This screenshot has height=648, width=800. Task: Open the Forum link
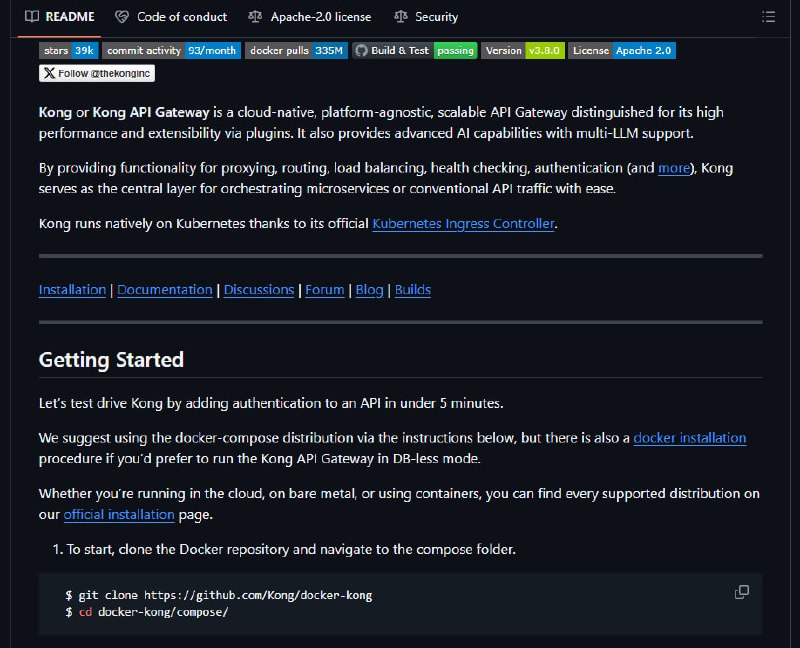point(325,290)
